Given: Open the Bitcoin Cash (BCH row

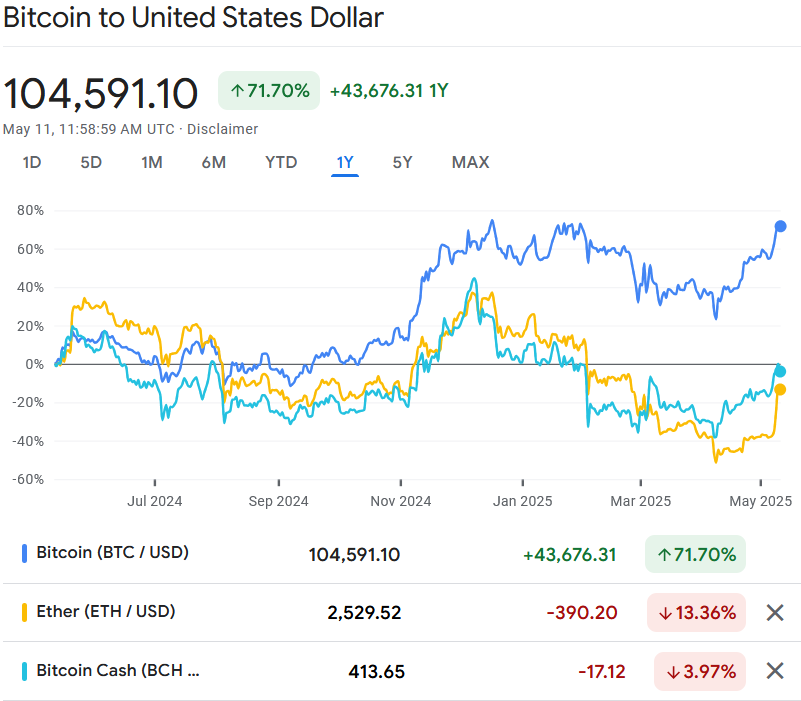Looking at the screenshot, I should click(x=400, y=671).
